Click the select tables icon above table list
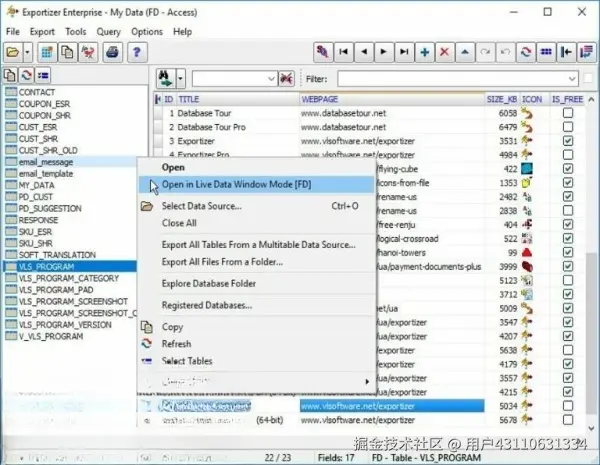600x465 pixels. click(x=43, y=75)
